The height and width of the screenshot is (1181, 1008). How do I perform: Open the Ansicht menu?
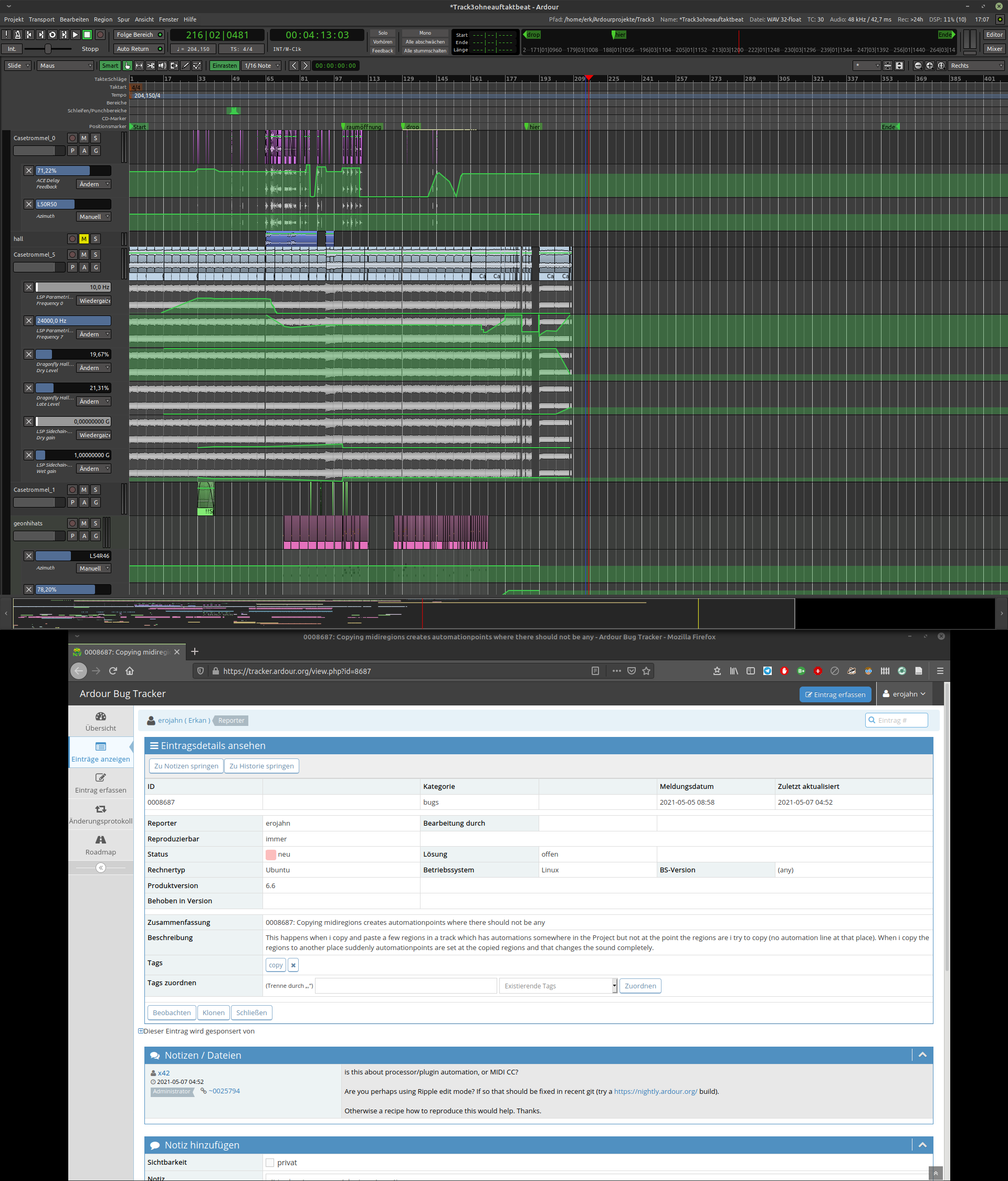point(144,19)
